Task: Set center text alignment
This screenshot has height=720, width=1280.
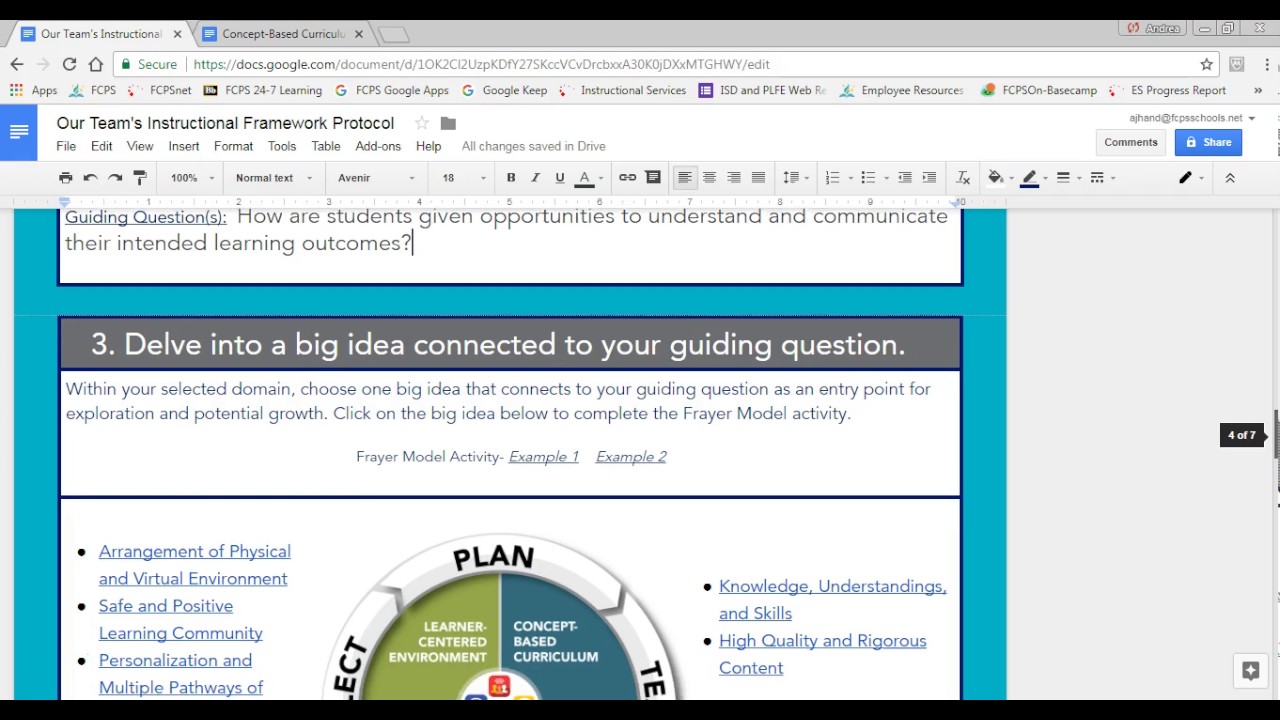Action: click(x=709, y=178)
